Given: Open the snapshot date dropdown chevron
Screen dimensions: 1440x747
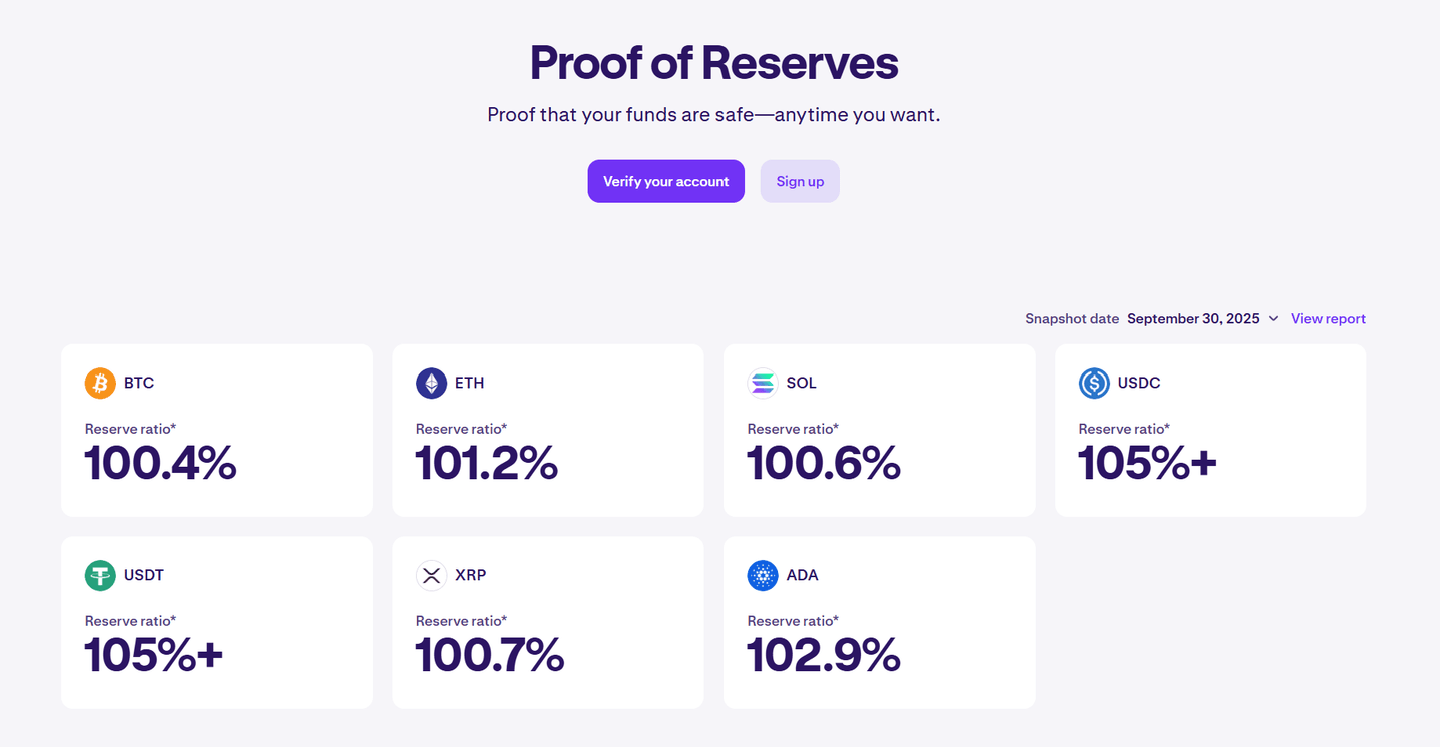Looking at the screenshot, I should pos(1272,318).
